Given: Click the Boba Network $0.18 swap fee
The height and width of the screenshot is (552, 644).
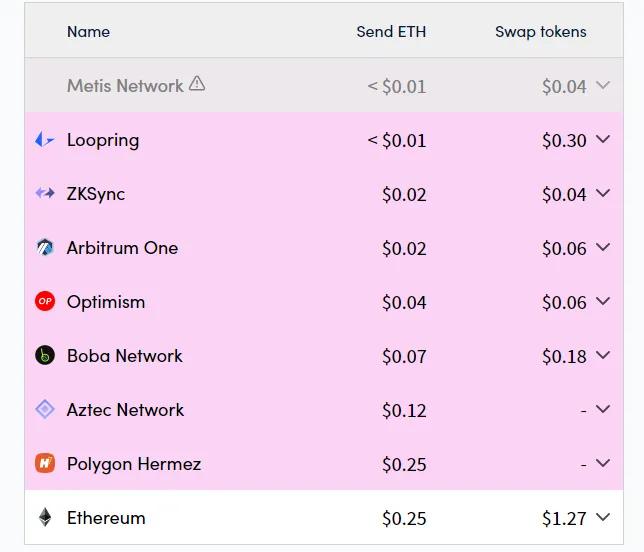Looking at the screenshot, I should point(564,356).
